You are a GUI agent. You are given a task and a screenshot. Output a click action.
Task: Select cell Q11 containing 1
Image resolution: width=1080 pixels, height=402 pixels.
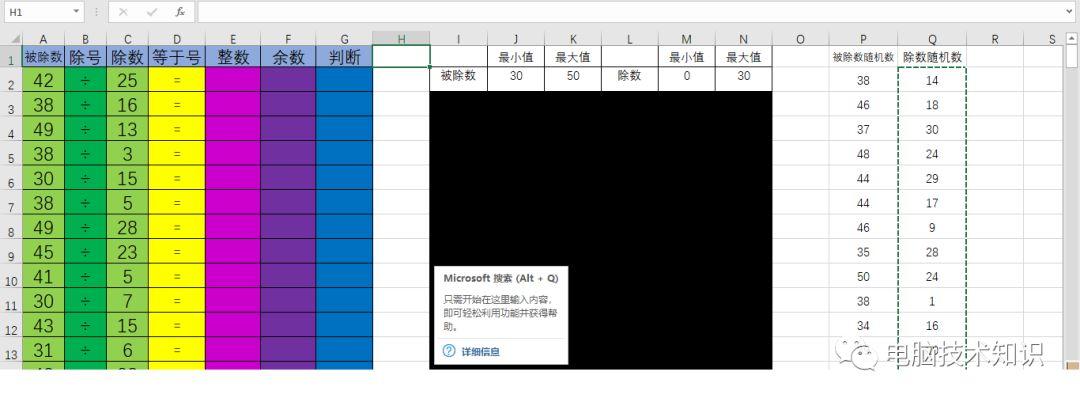[932, 302]
